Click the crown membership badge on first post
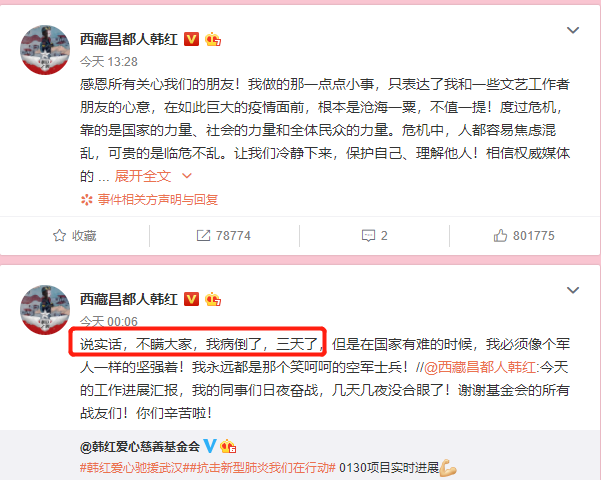The height and width of the screenshot is (480, 601). [x=213, y=39]
